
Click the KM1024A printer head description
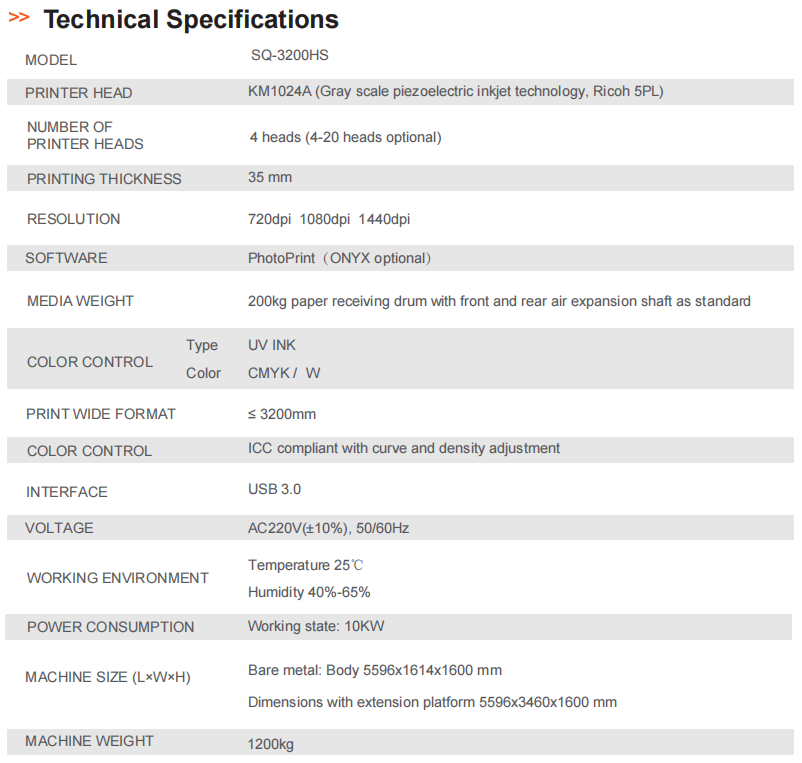(456, 92)
